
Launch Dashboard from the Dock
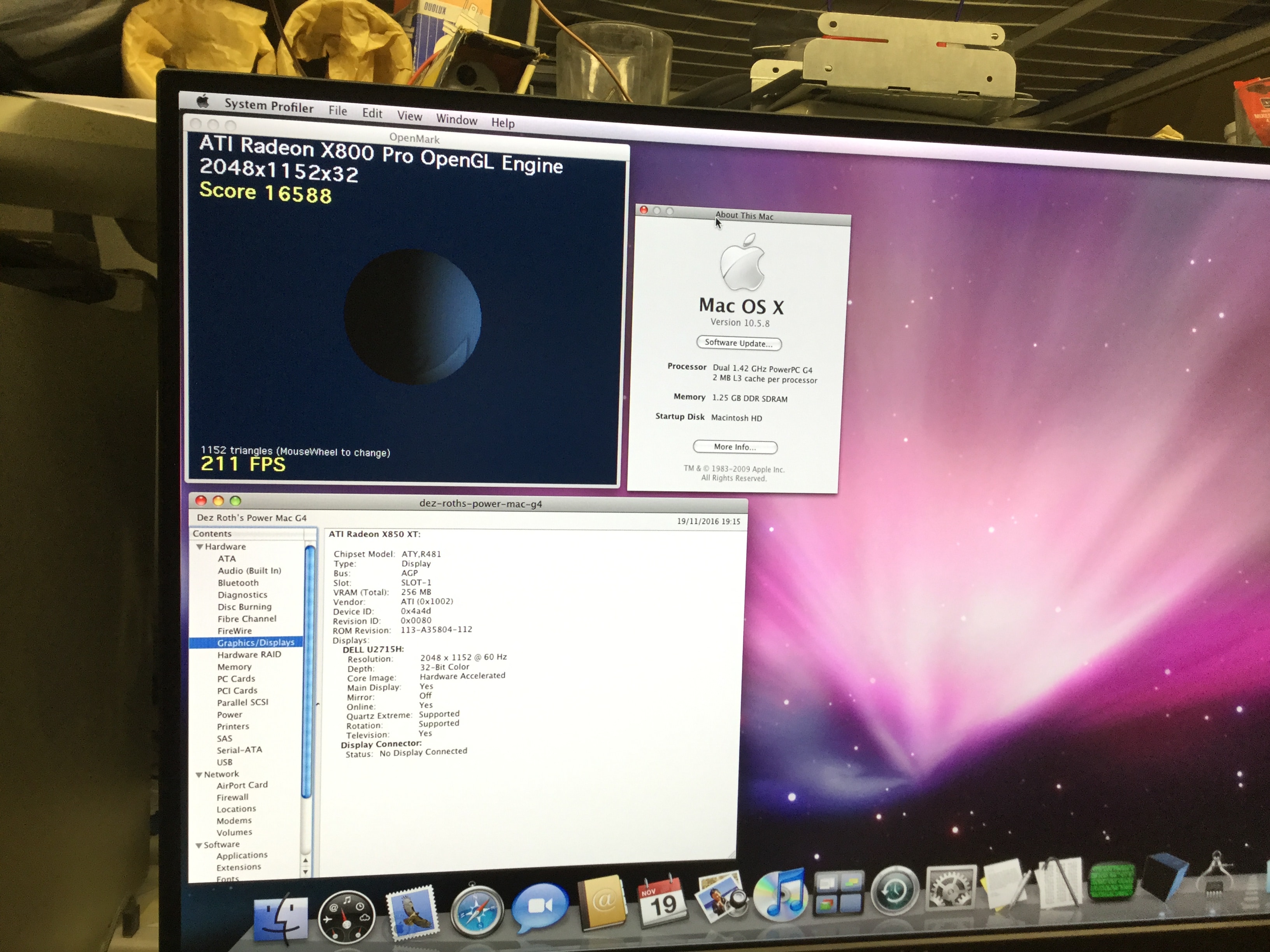click(346, 917)
